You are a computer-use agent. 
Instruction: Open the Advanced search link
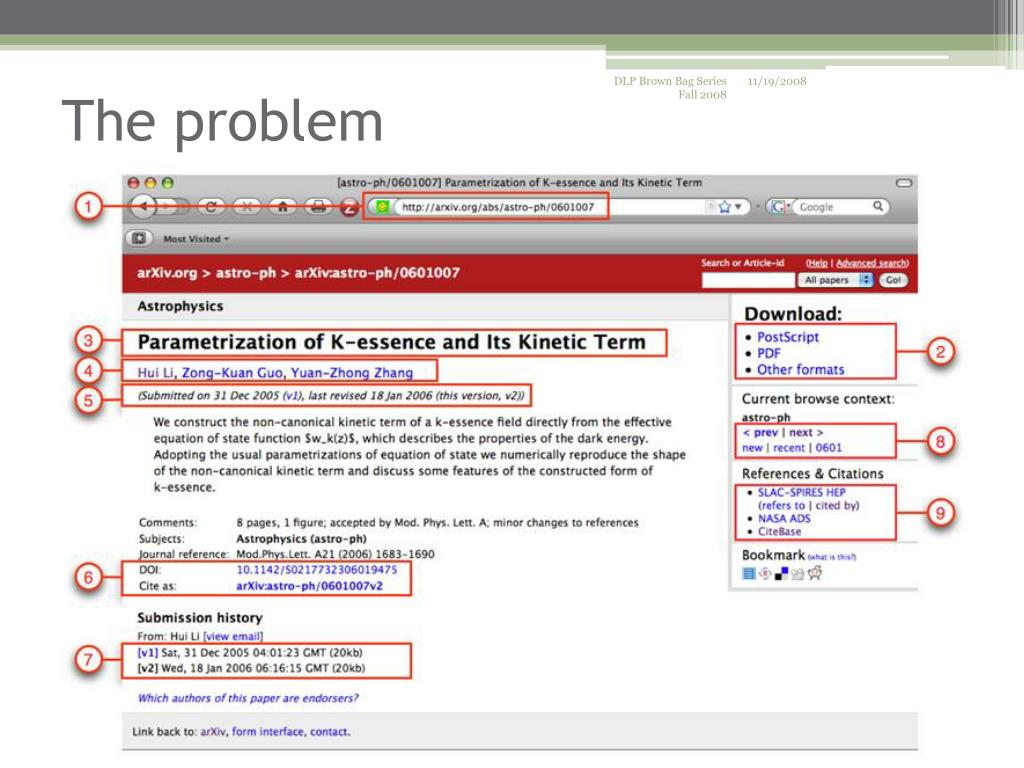(x=872, y=263)
